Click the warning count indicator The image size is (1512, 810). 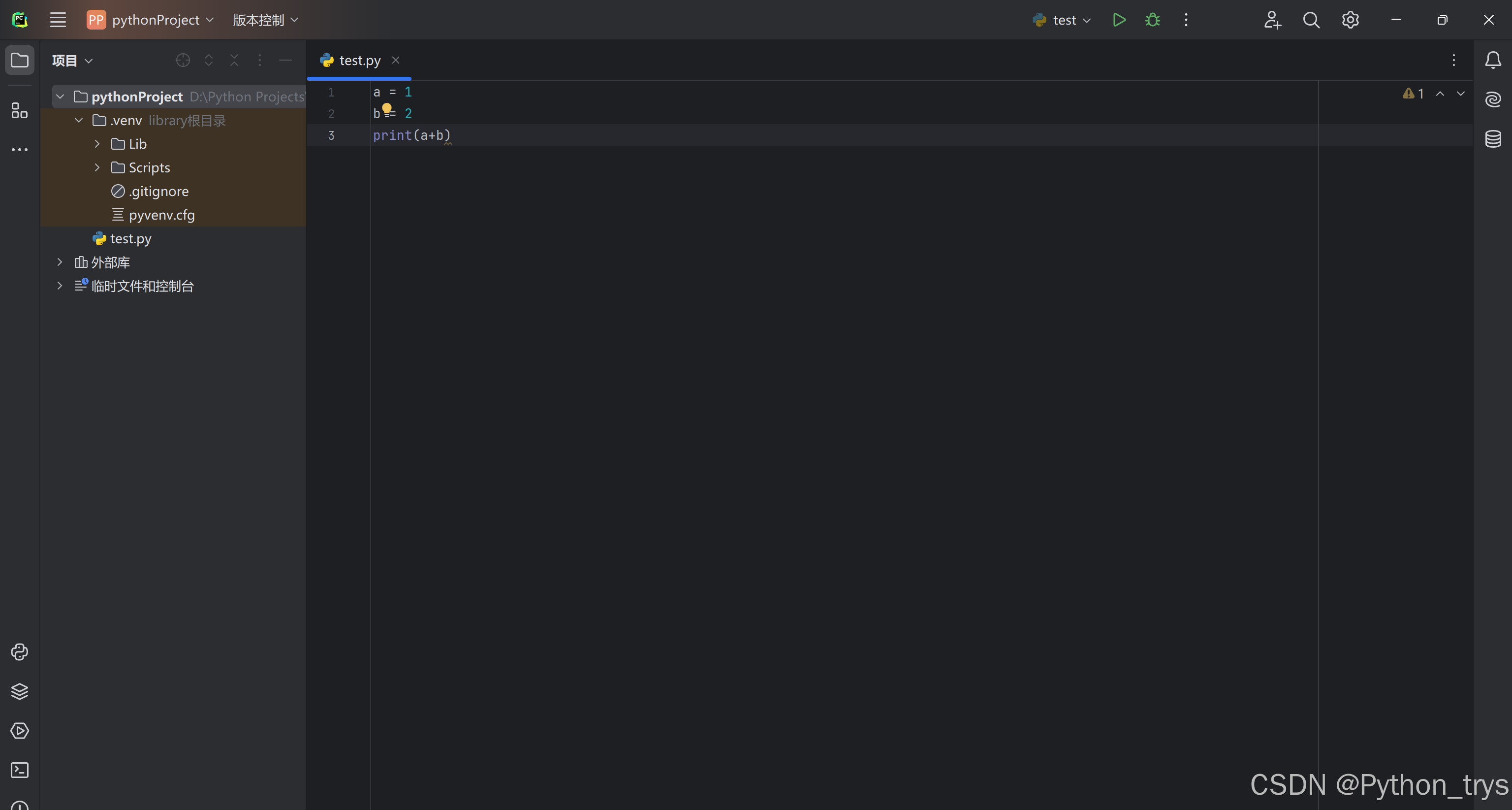tap(1414, 94)
